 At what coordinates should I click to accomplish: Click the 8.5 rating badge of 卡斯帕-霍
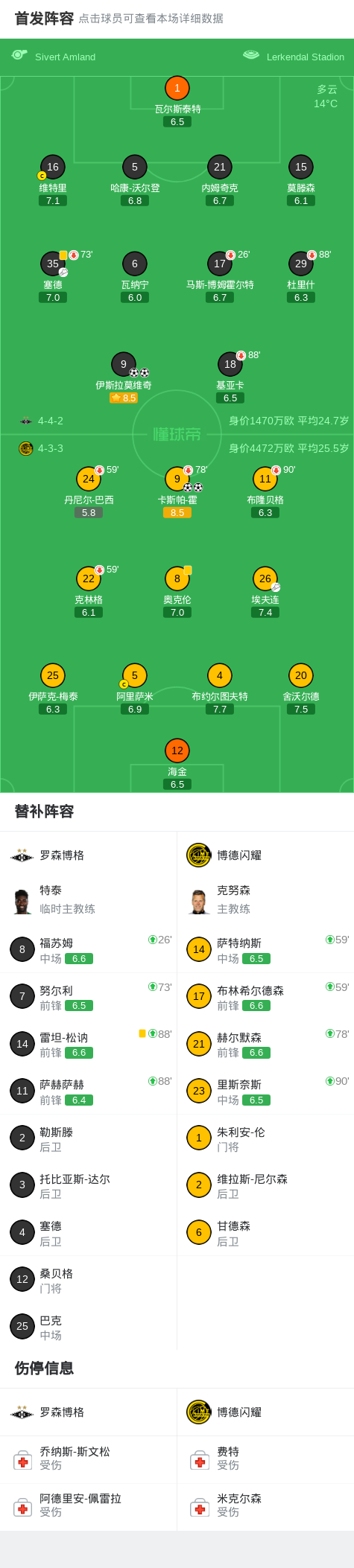tap(177, 513)
